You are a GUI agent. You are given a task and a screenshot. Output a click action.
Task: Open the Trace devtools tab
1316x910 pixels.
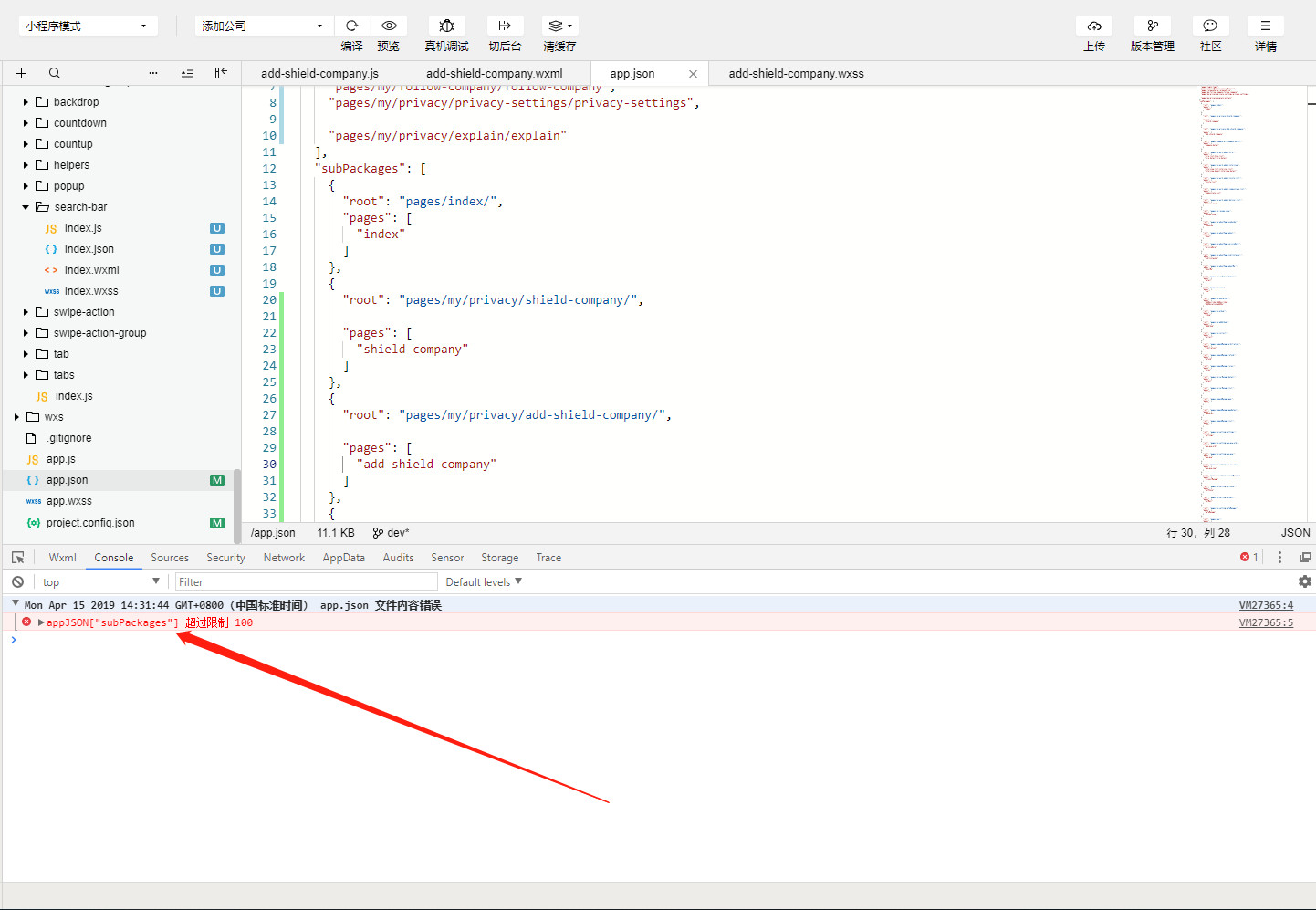coord(548,558)
